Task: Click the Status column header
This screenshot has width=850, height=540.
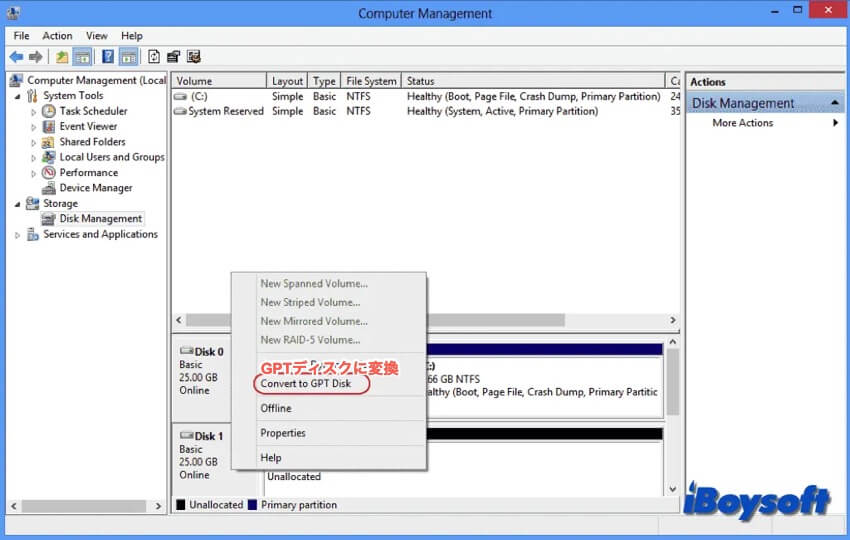Action: tap(420, 81)
